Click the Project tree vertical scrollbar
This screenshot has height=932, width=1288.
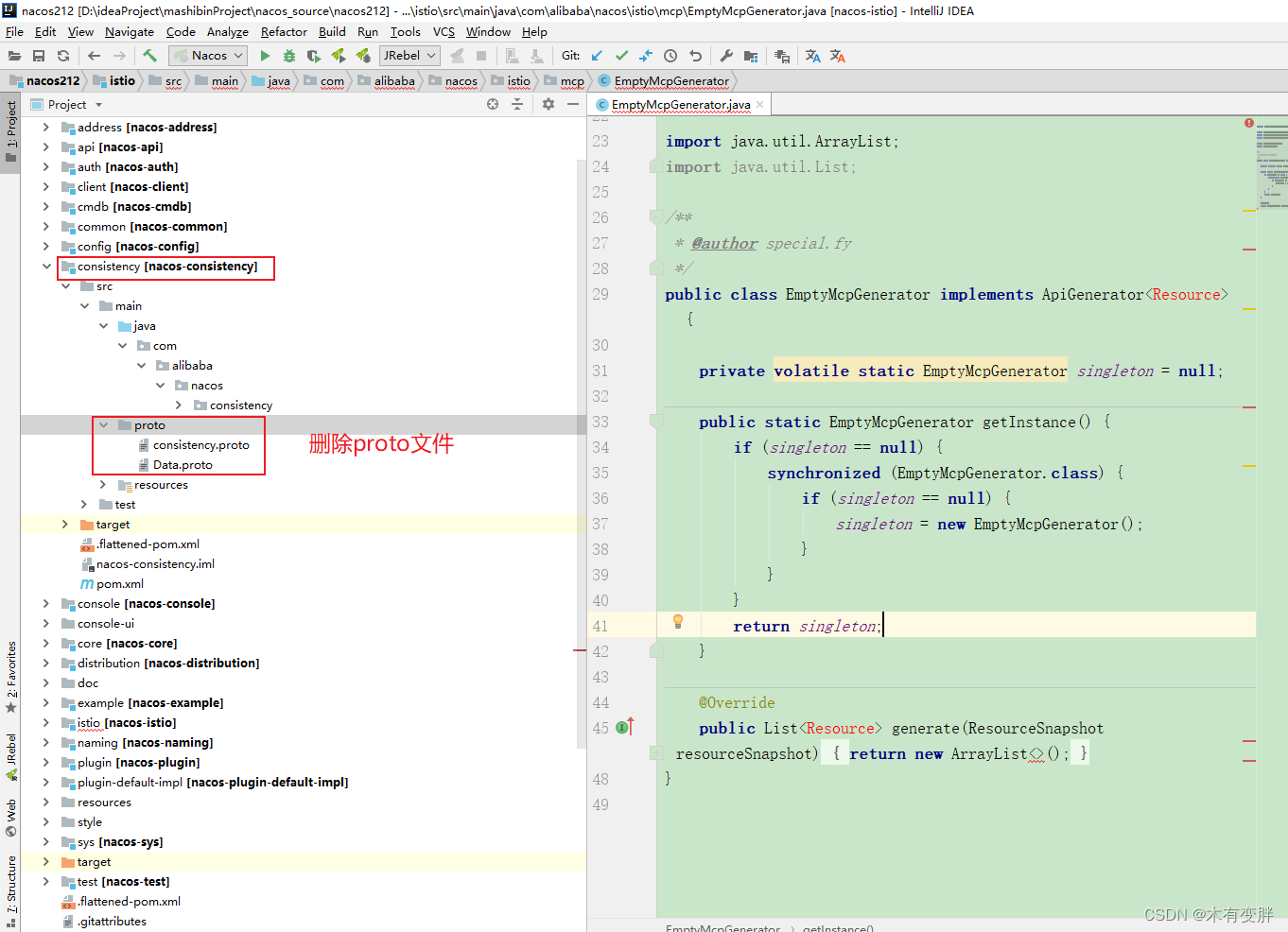coord(582,454)
